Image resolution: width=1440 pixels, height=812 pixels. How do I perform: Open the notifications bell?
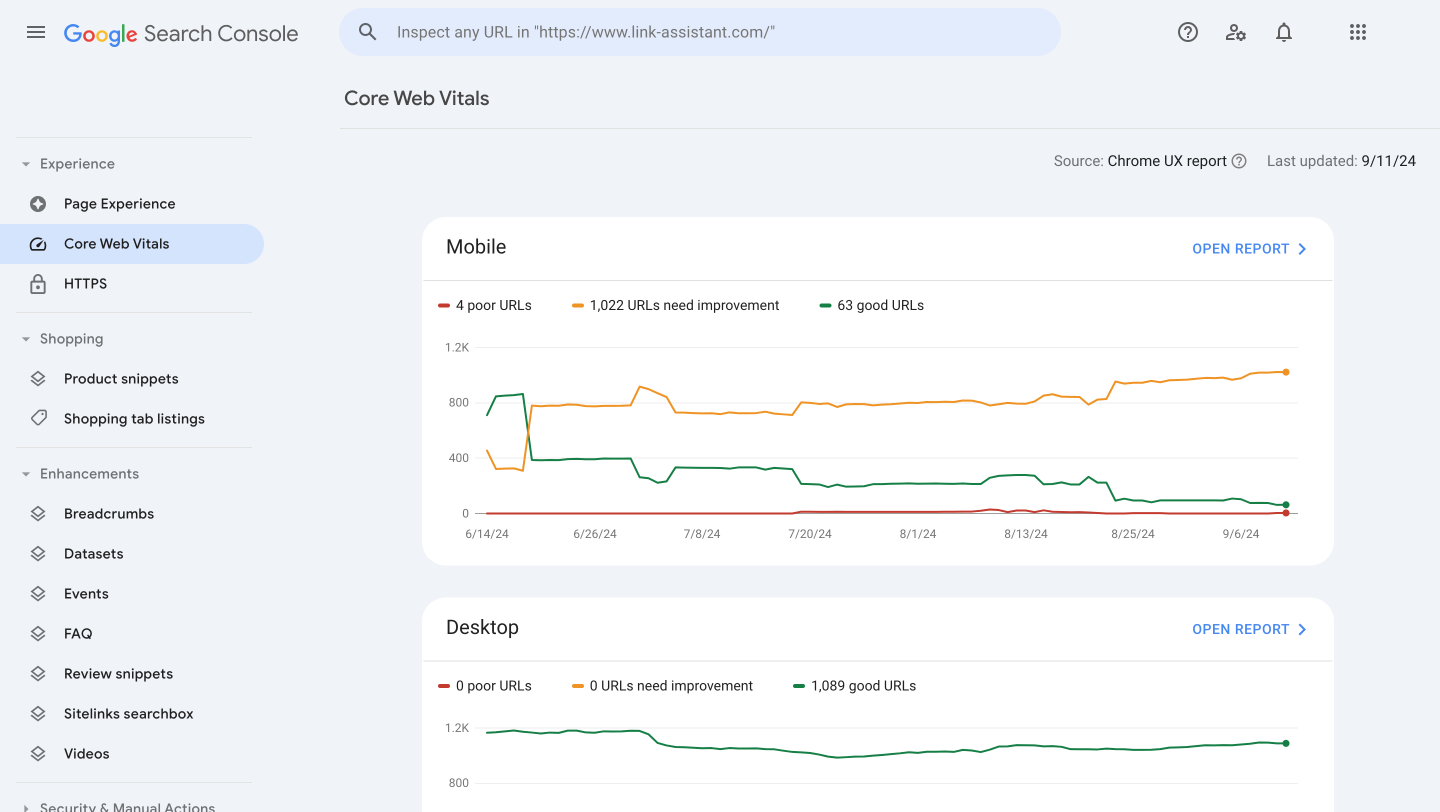(1284, 32)
